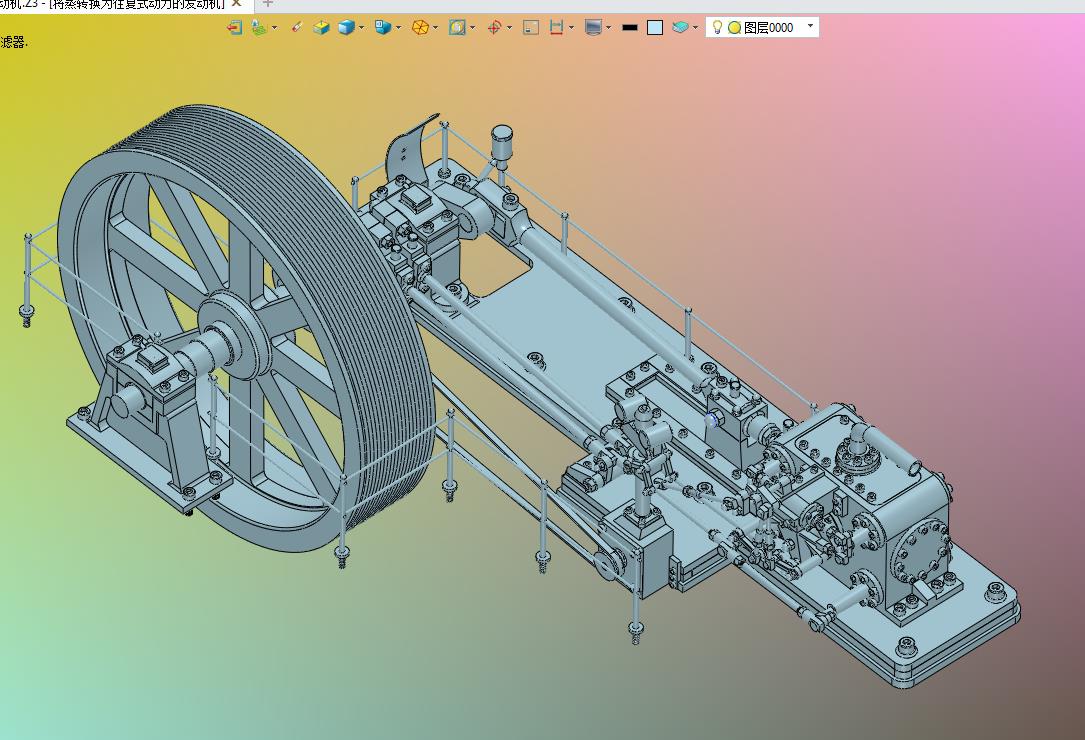
Task: Select the engine document tab title
Action: 113,4
